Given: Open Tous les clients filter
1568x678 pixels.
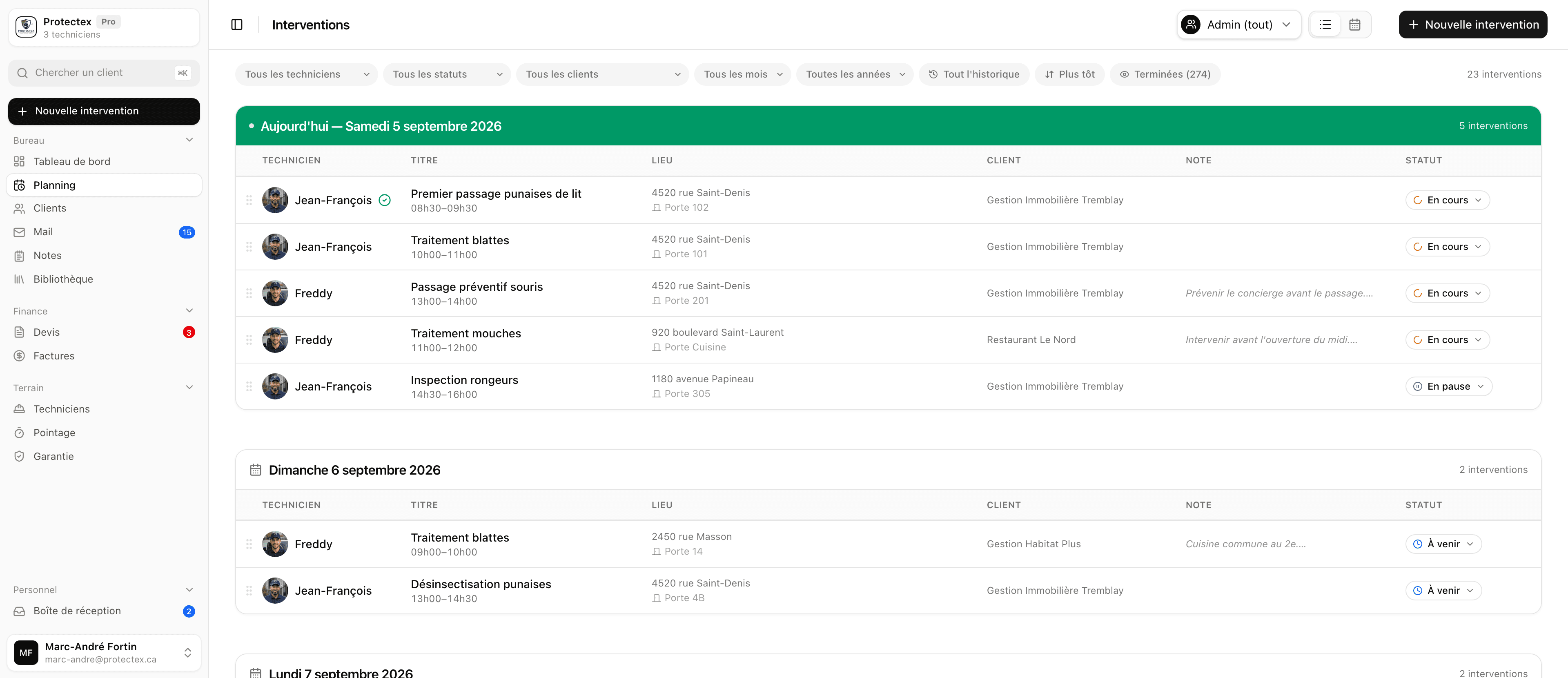Looking at the screenshot, I should click(x=602, y=74).
